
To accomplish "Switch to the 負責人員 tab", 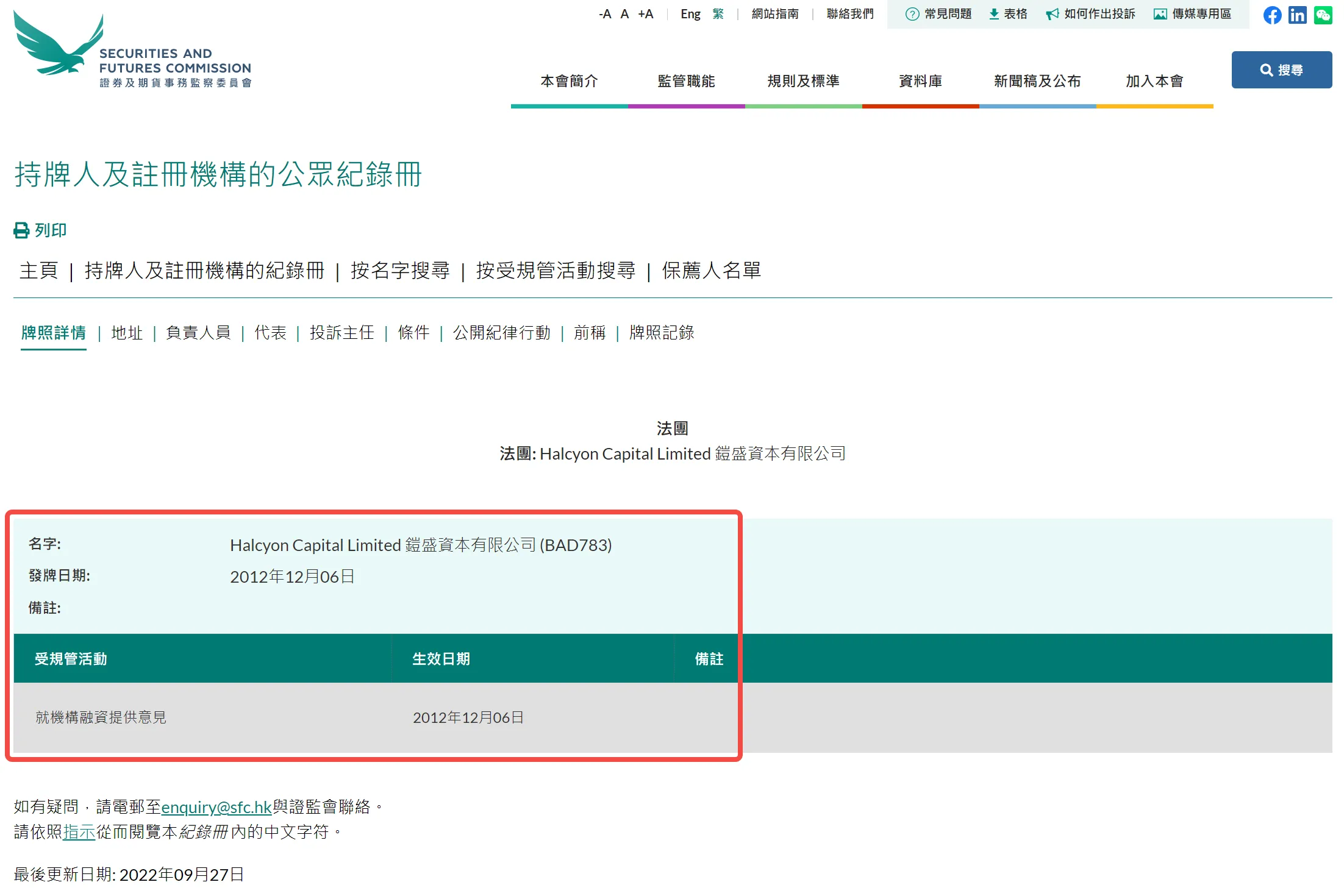I will click(198, 333).
